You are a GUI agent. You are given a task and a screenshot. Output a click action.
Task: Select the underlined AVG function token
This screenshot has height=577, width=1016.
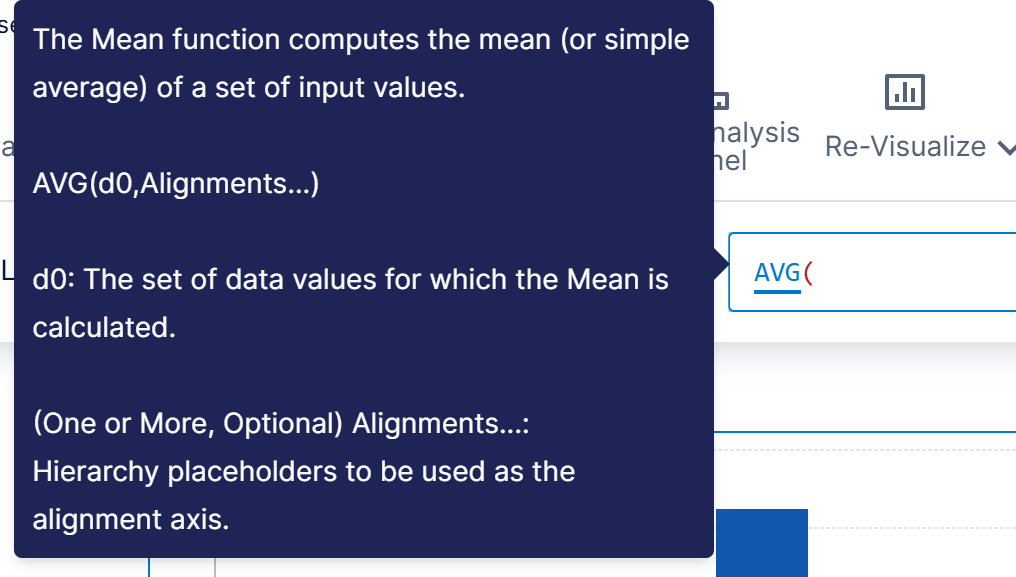click(777, 272)
